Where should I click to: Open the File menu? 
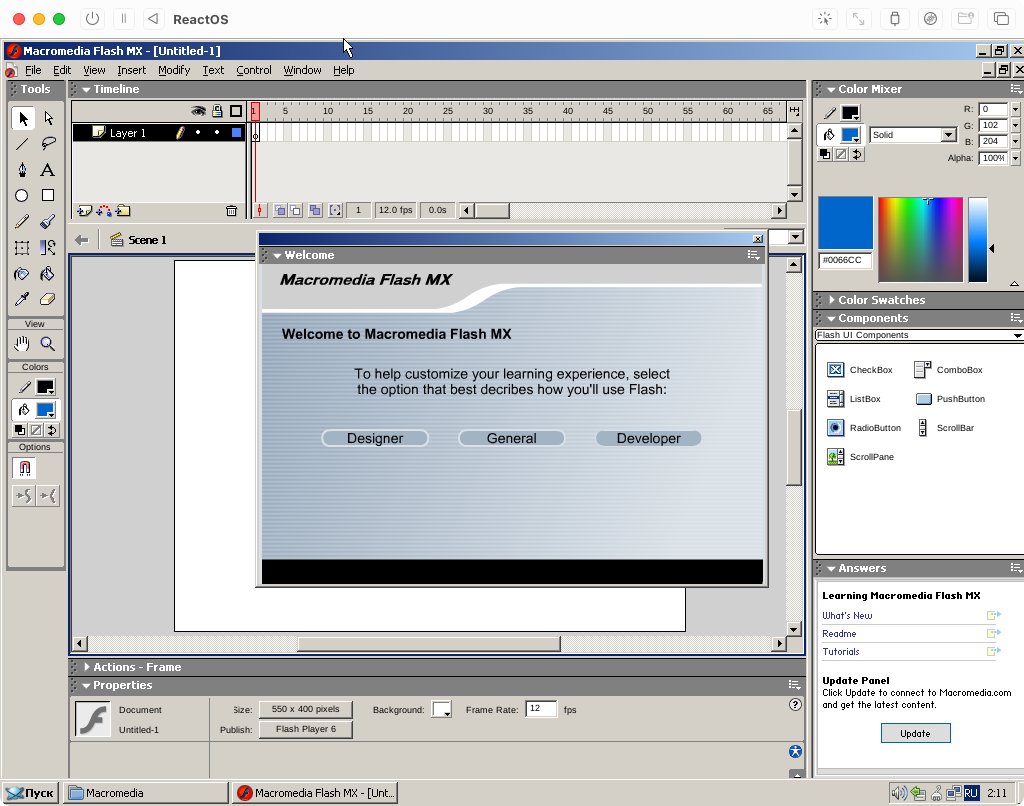click(x=33, y=70)
